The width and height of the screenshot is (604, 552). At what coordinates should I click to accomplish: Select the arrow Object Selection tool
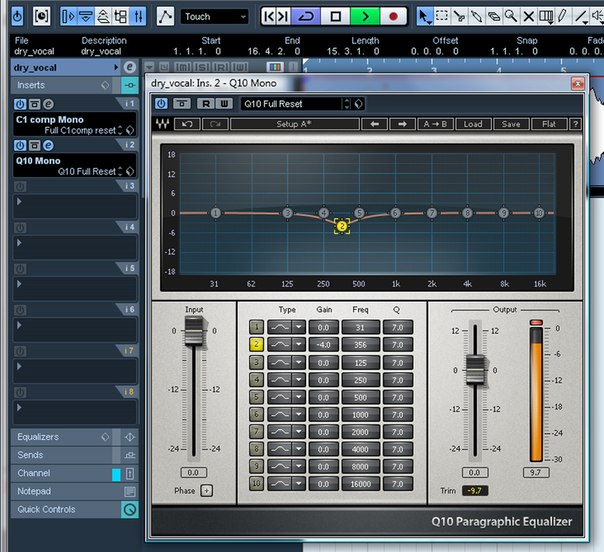pos(424,17)
